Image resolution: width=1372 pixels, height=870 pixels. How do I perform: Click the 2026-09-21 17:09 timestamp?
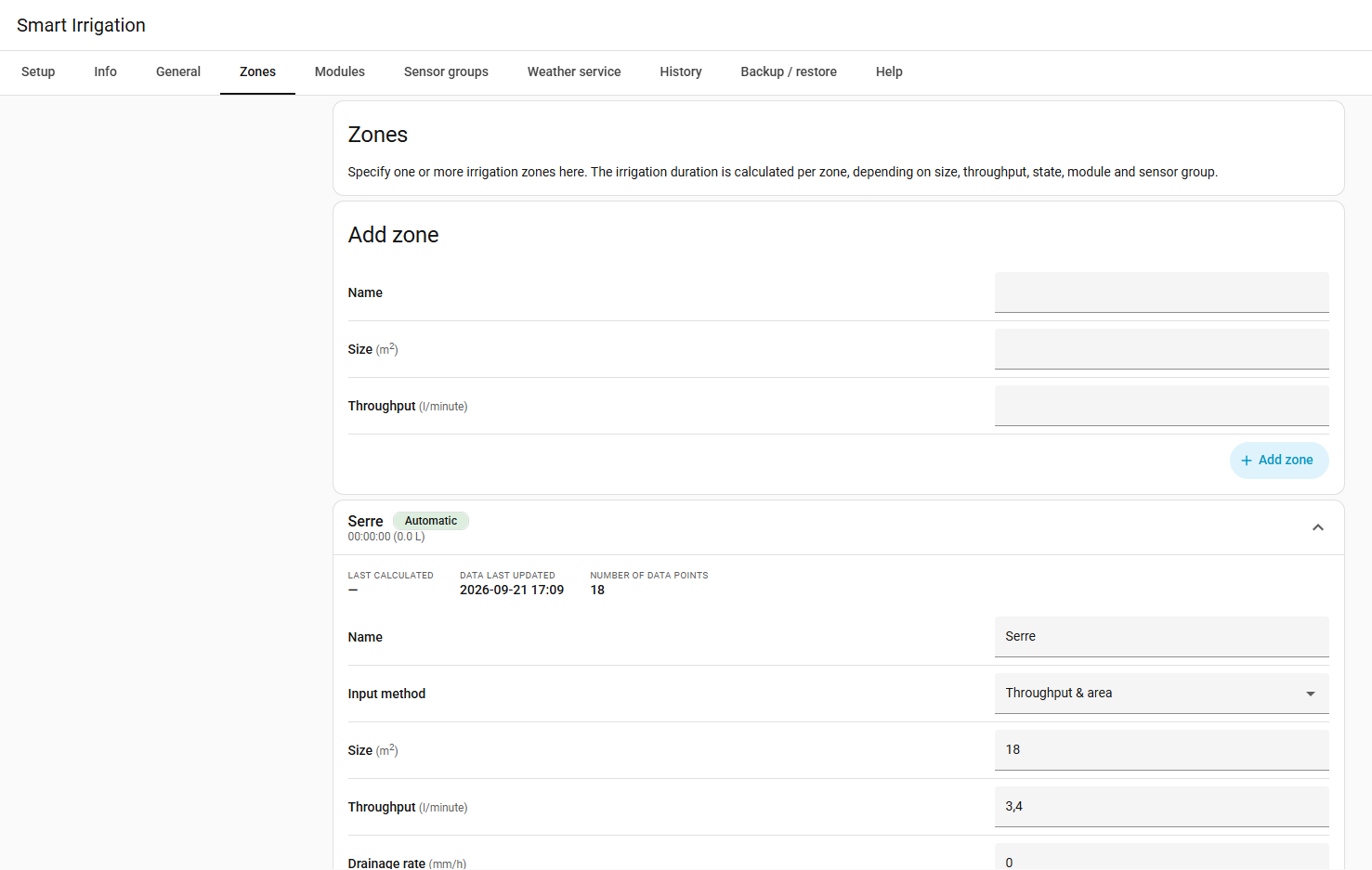coord(512,590)
